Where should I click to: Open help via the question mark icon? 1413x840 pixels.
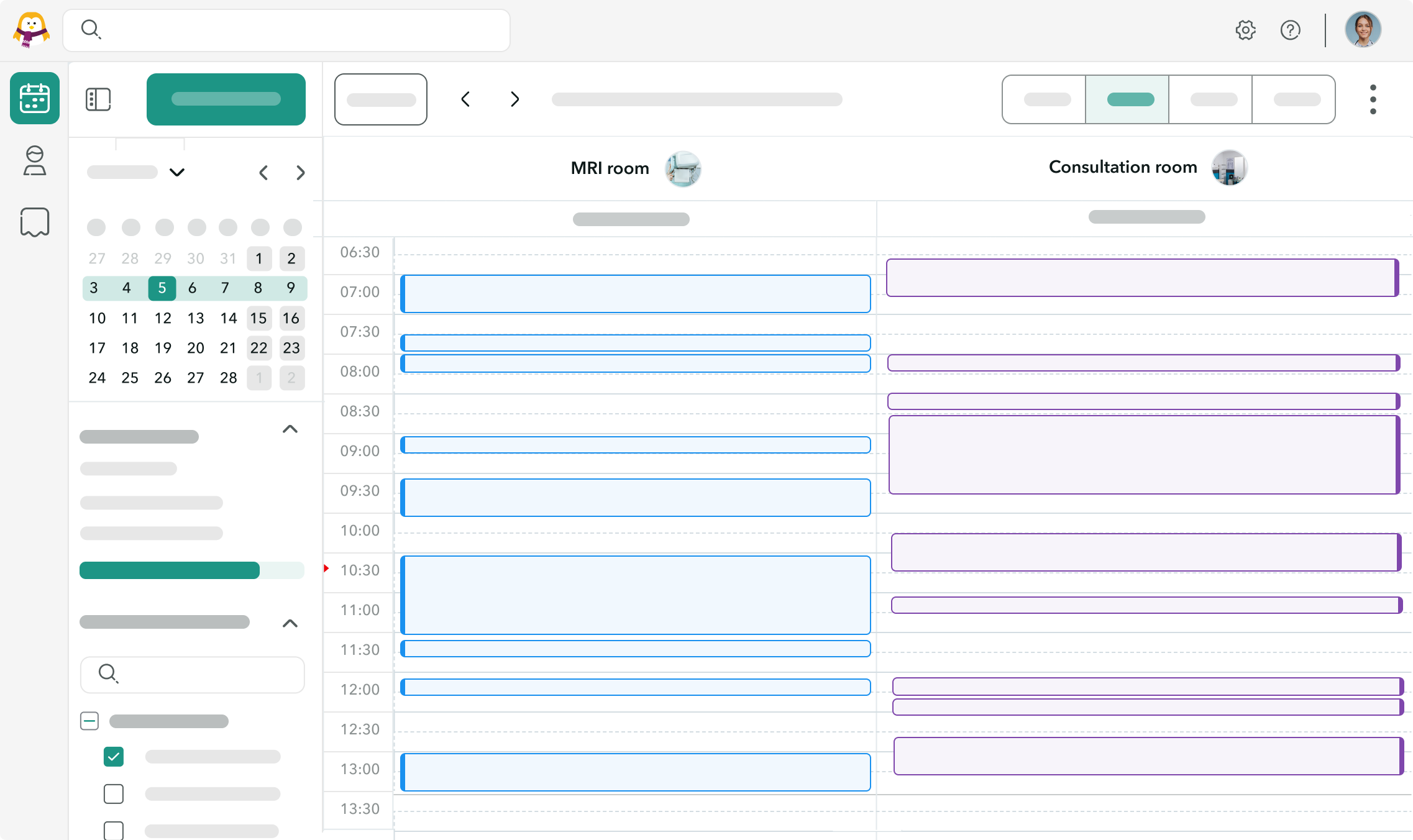point(1290,30)
